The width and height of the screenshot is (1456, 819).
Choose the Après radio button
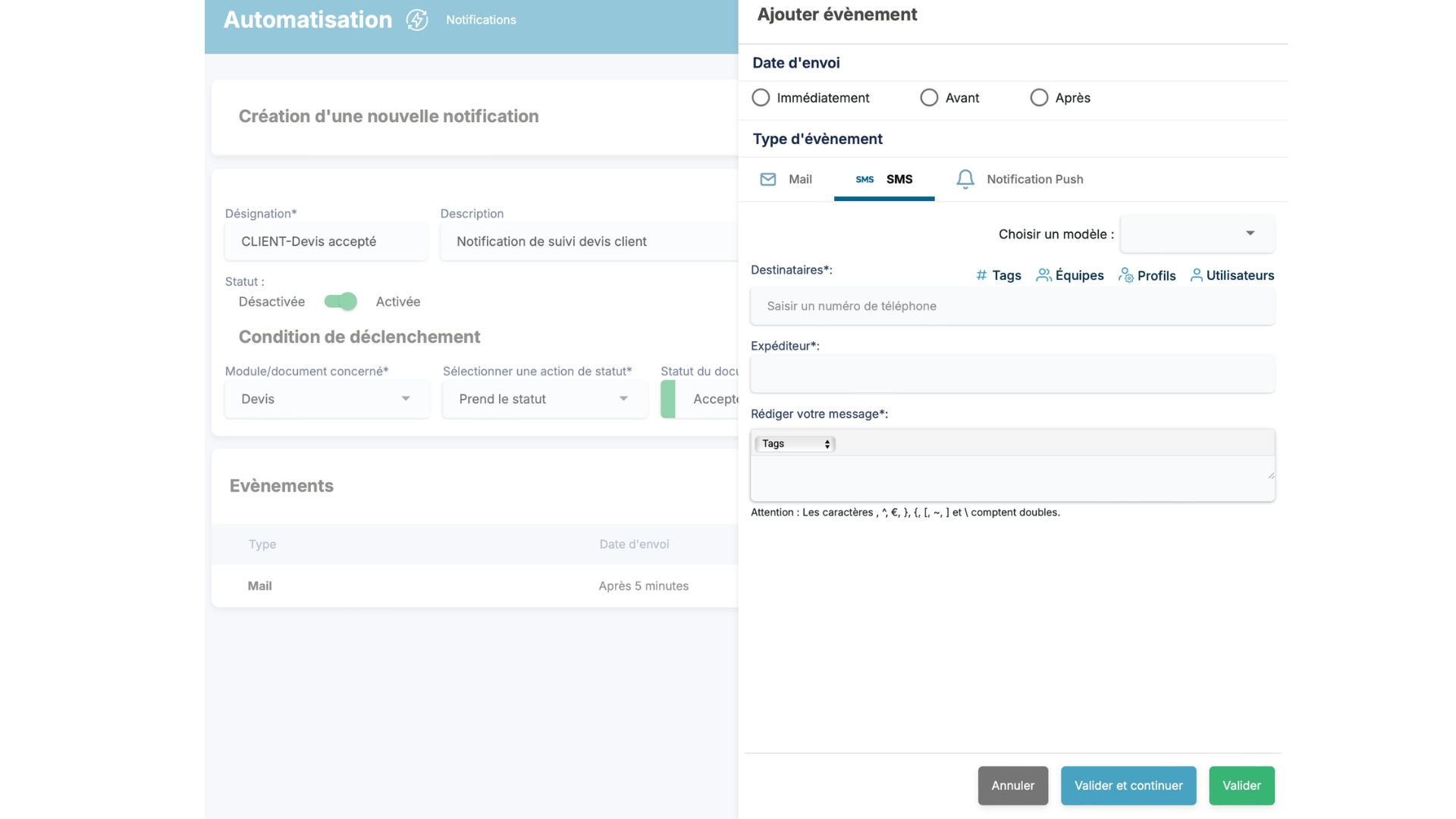tap(1039, 98)
